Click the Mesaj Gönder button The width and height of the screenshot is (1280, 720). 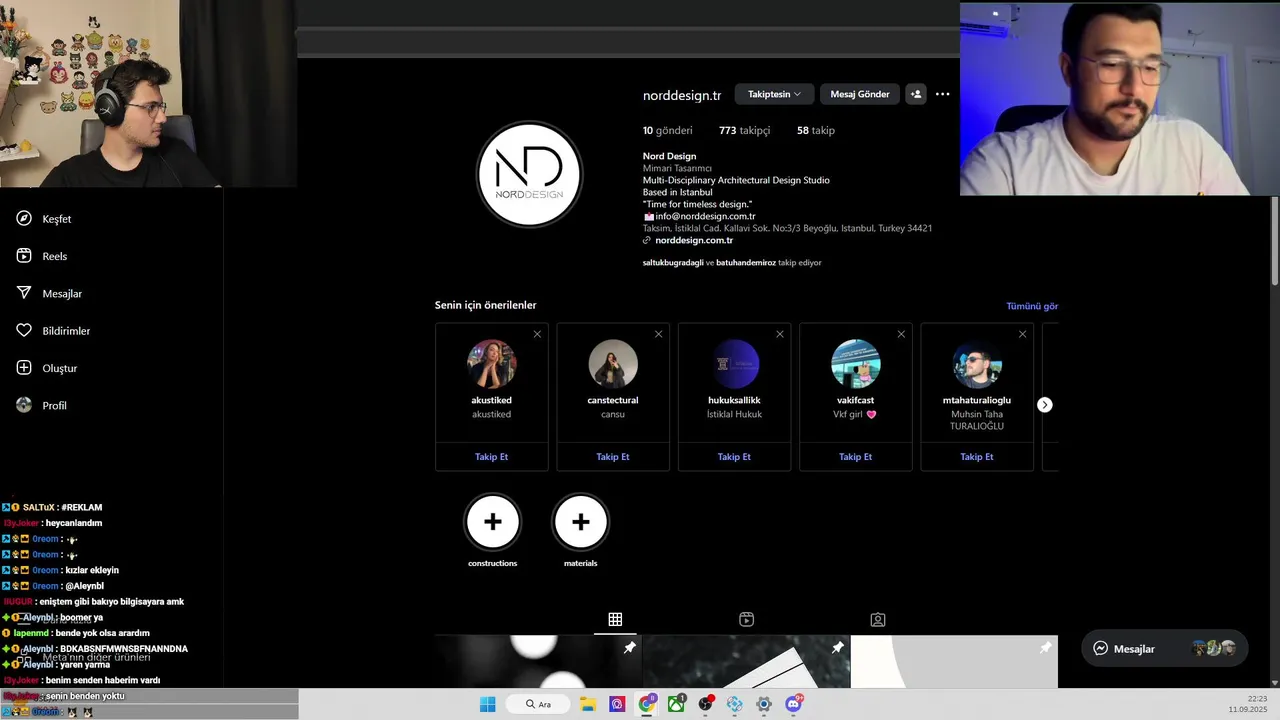(859, 94)
